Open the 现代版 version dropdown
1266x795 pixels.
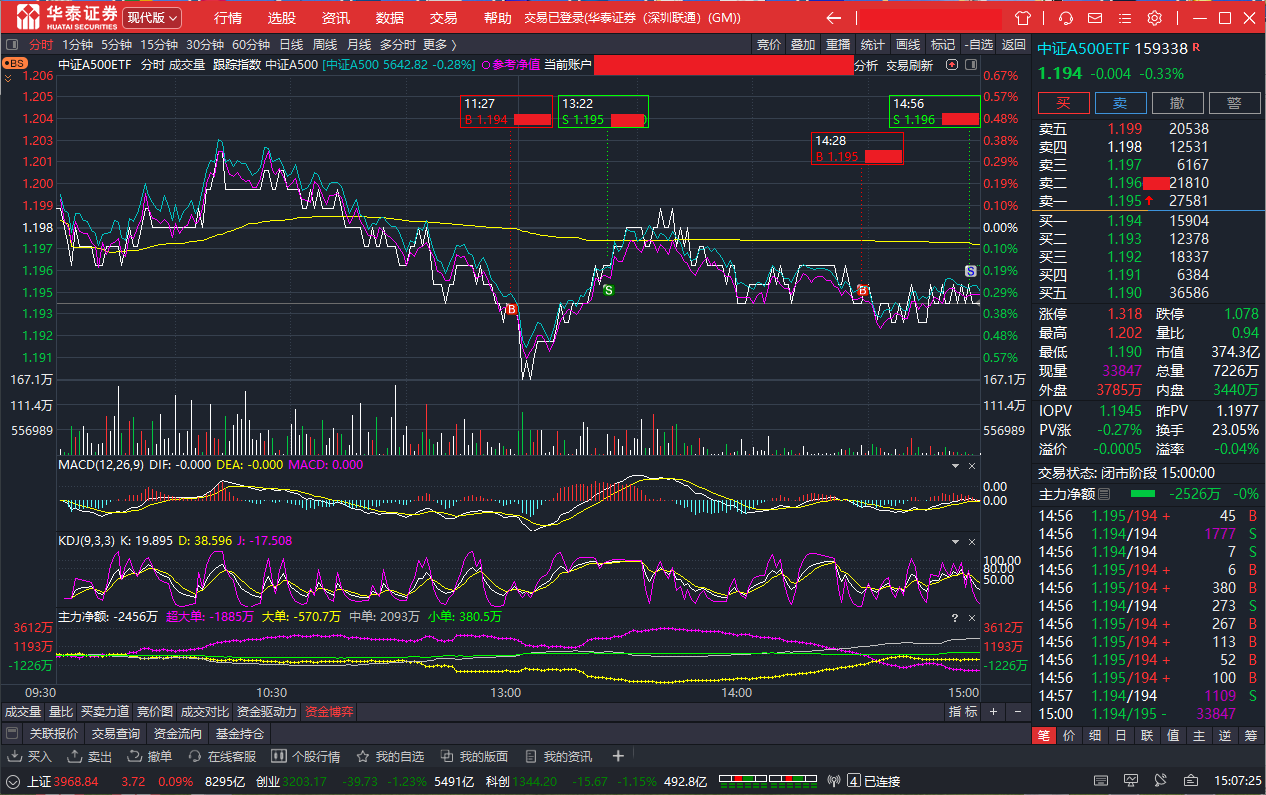(x=153, y=18)
